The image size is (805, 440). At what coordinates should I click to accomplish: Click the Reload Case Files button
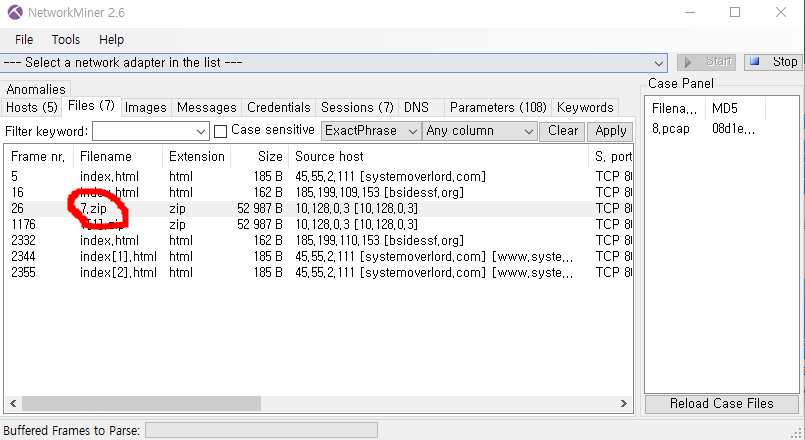[x=721, y=404]
